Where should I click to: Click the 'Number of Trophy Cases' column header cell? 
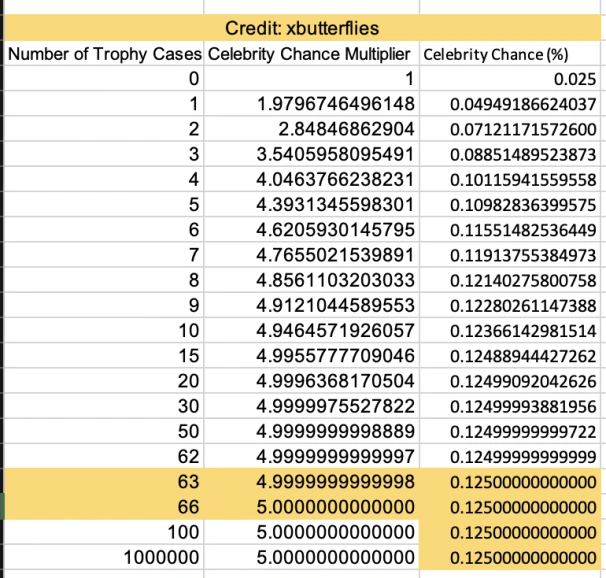click(x=104, y=54)
